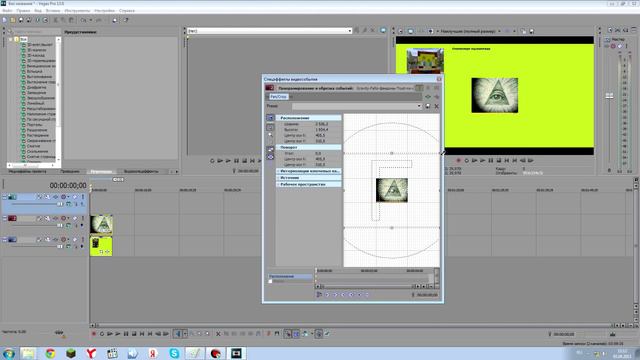This screenshot has height=360, width=640.
Task: Open Yandex Browser from the taskbar
Action: [x=91, y=353]
